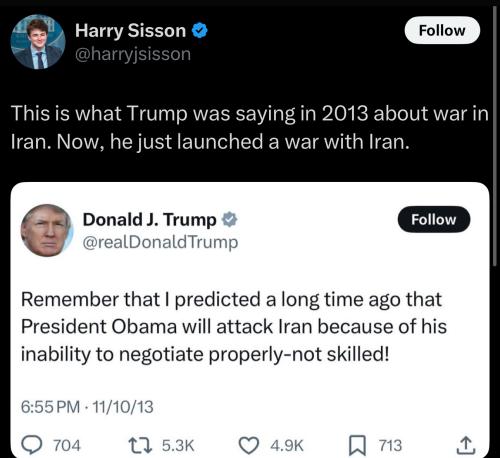Open the 6:55 PM 11/10/13 timestamp
This screenshot has height=458, width=500.
pos(87,407)
